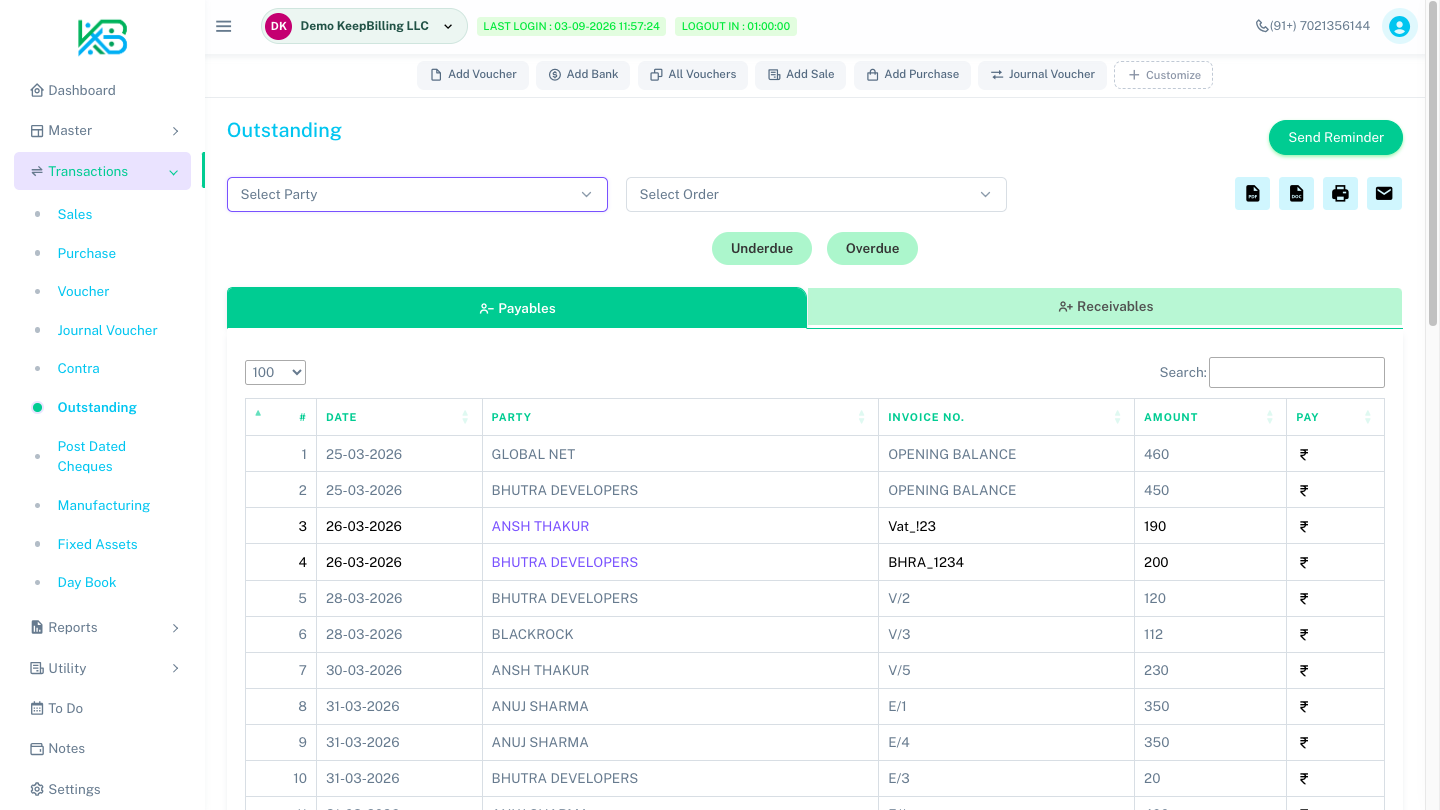The height and width of the screenshot is (810, 1440).
Task: Open Journal Voucher in the sidebar
Action: 108,330
